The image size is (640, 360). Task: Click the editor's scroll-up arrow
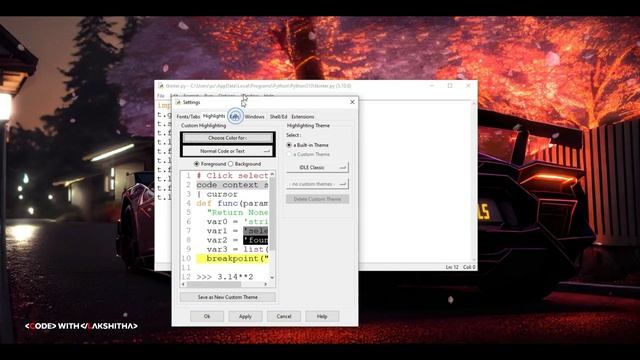pyautogui.click(x=474, y=104)
